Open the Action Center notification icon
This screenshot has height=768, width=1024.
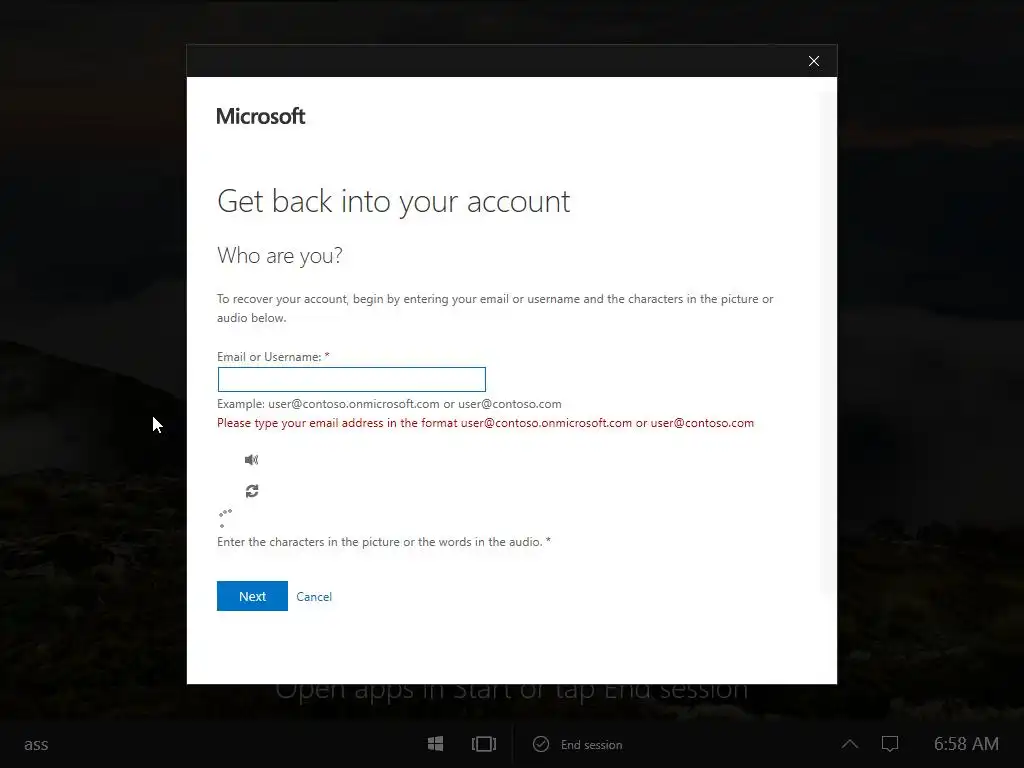pos(890,744)
